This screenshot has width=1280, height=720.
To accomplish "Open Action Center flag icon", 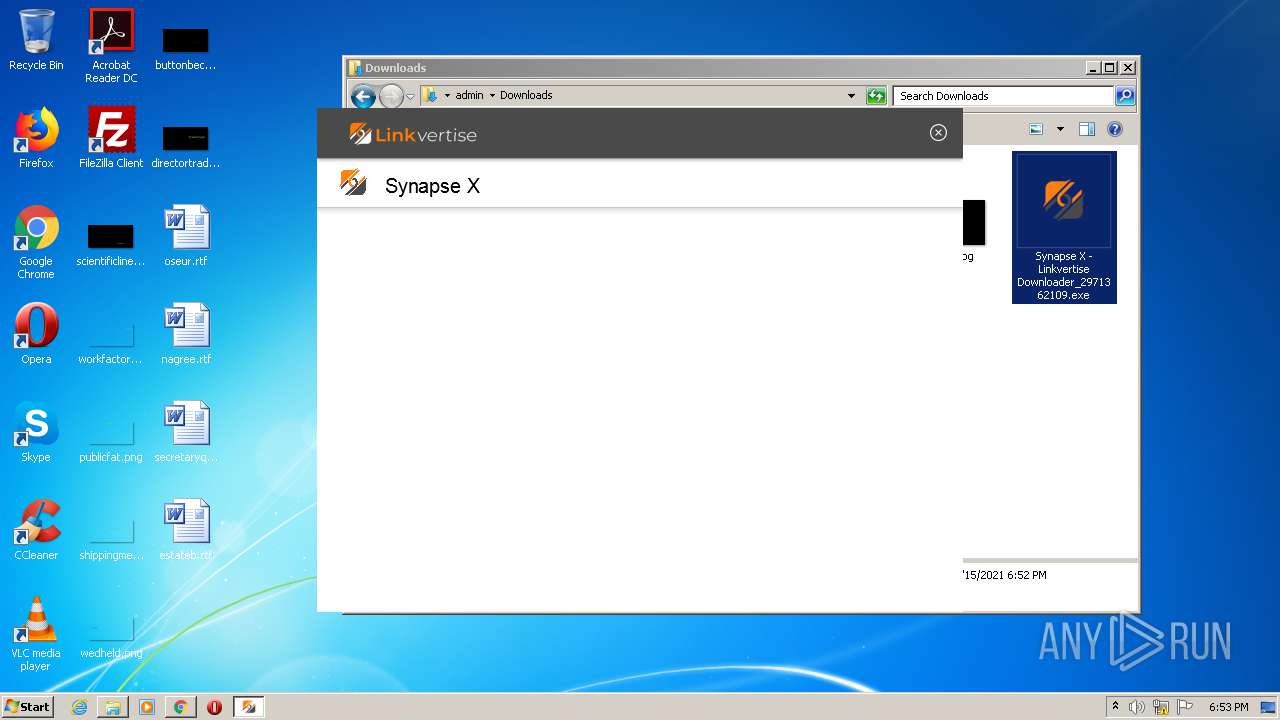I will tap(1184, 707).
